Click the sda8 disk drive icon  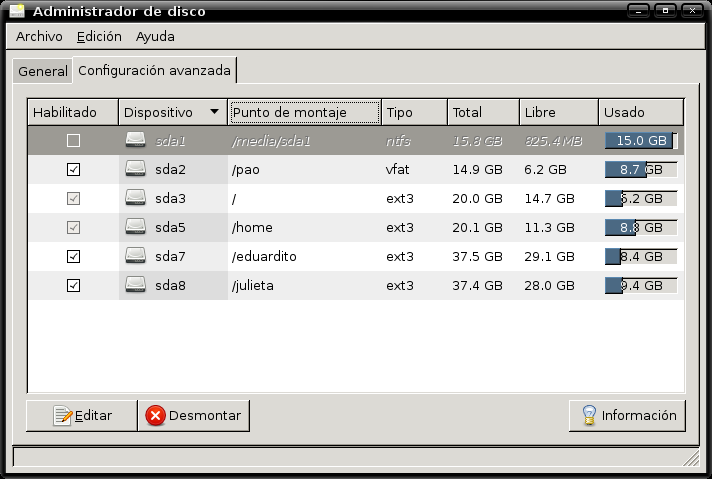(136, 286)
